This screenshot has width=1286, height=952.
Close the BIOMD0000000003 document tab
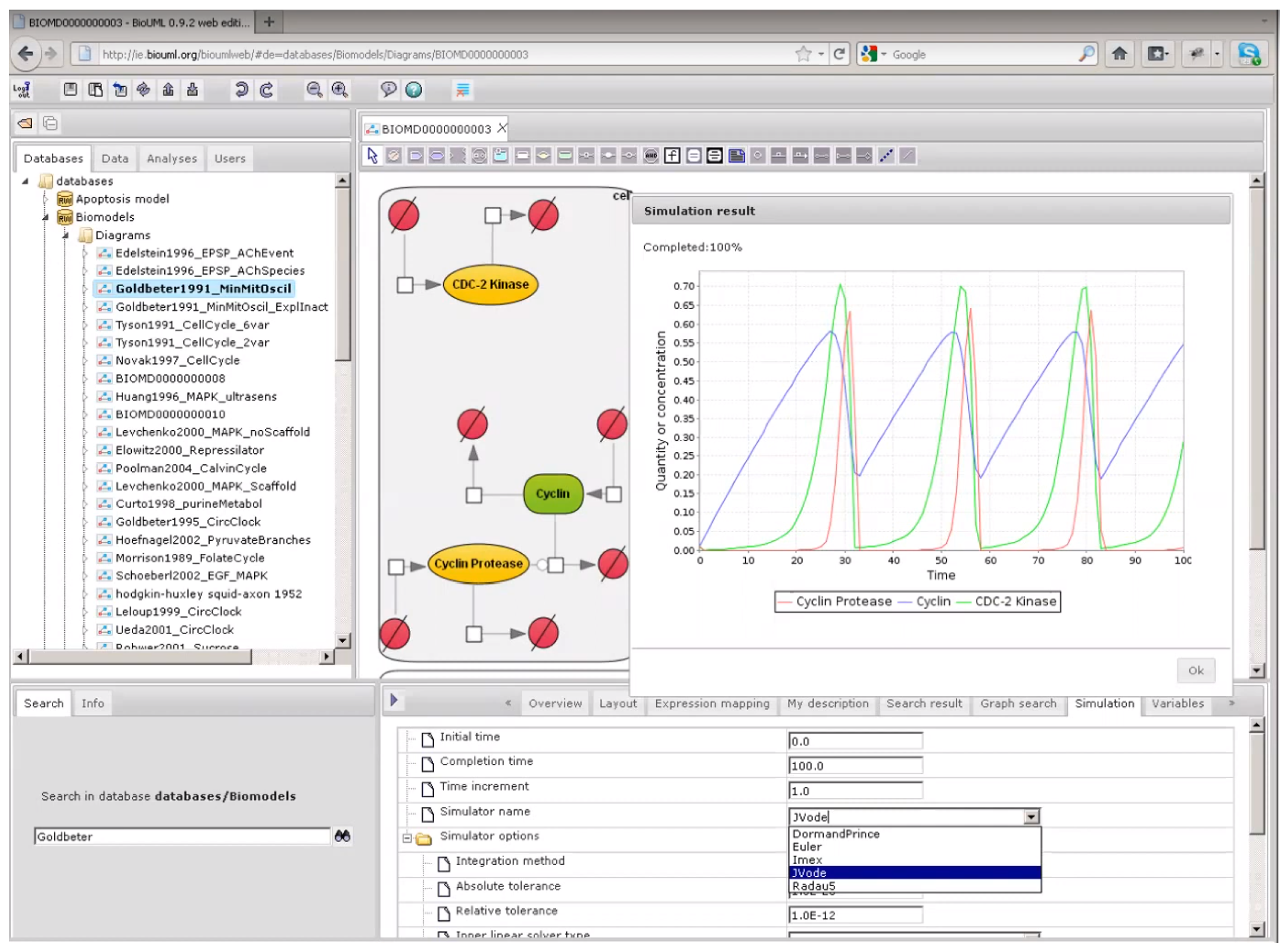click(x=502, y=128)
